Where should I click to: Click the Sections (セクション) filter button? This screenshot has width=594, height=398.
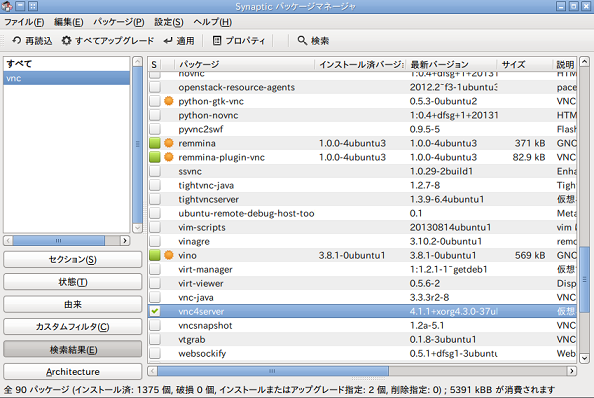coord(73,260)
